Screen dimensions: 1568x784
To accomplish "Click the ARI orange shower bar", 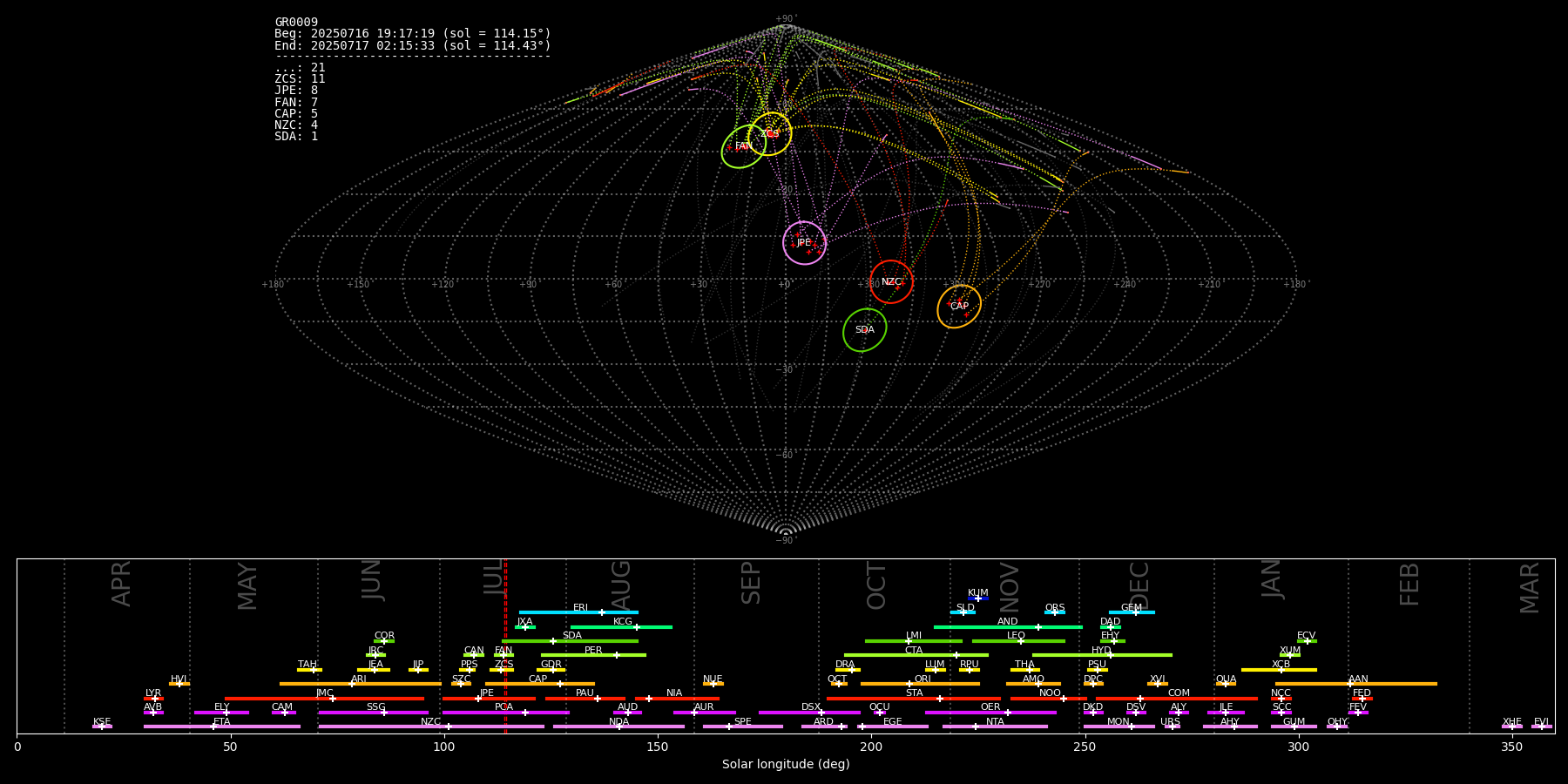I will pyautogui.click(x=360, y=684).
